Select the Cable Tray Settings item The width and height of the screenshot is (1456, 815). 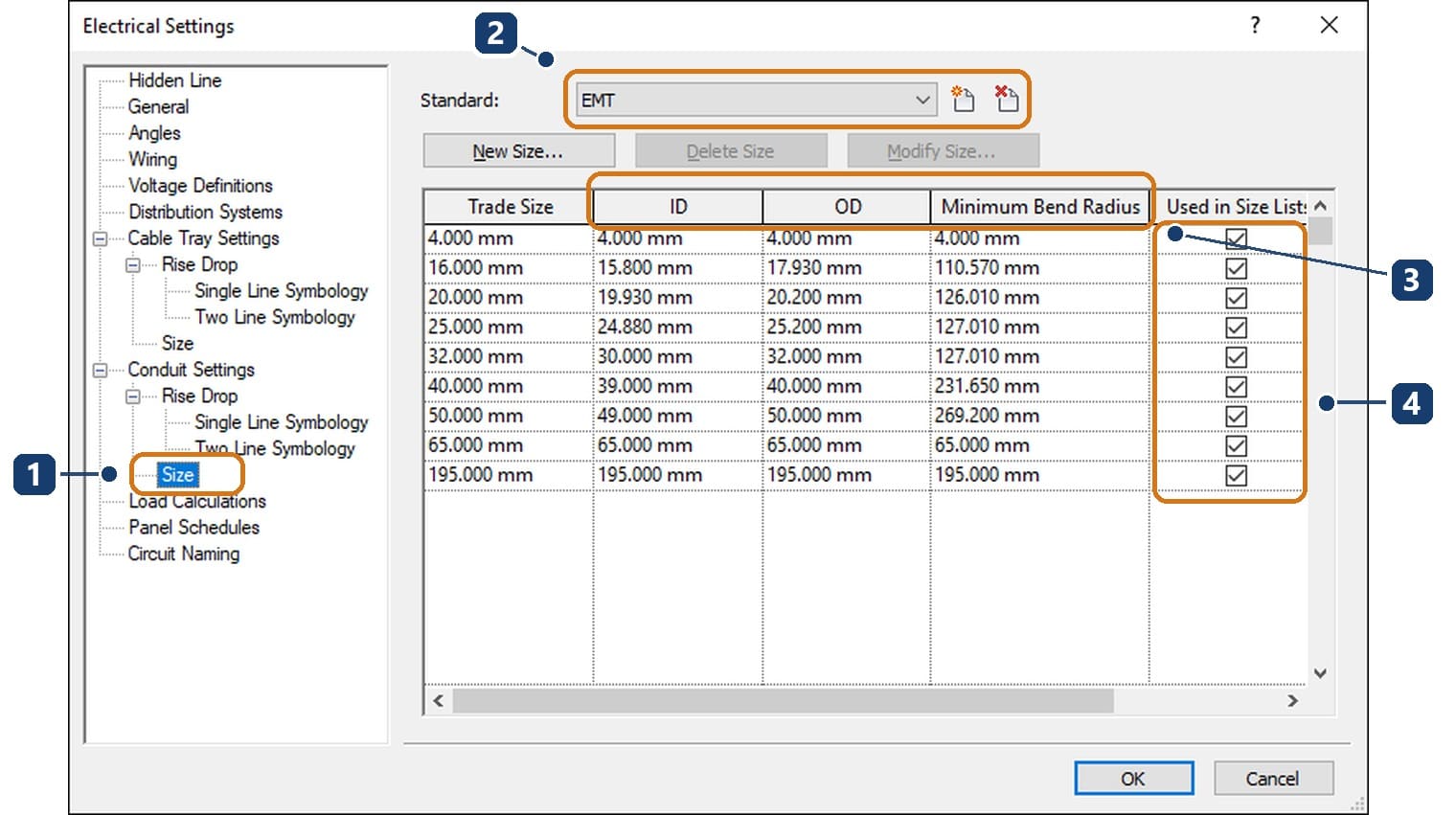(x=203, y=238)
